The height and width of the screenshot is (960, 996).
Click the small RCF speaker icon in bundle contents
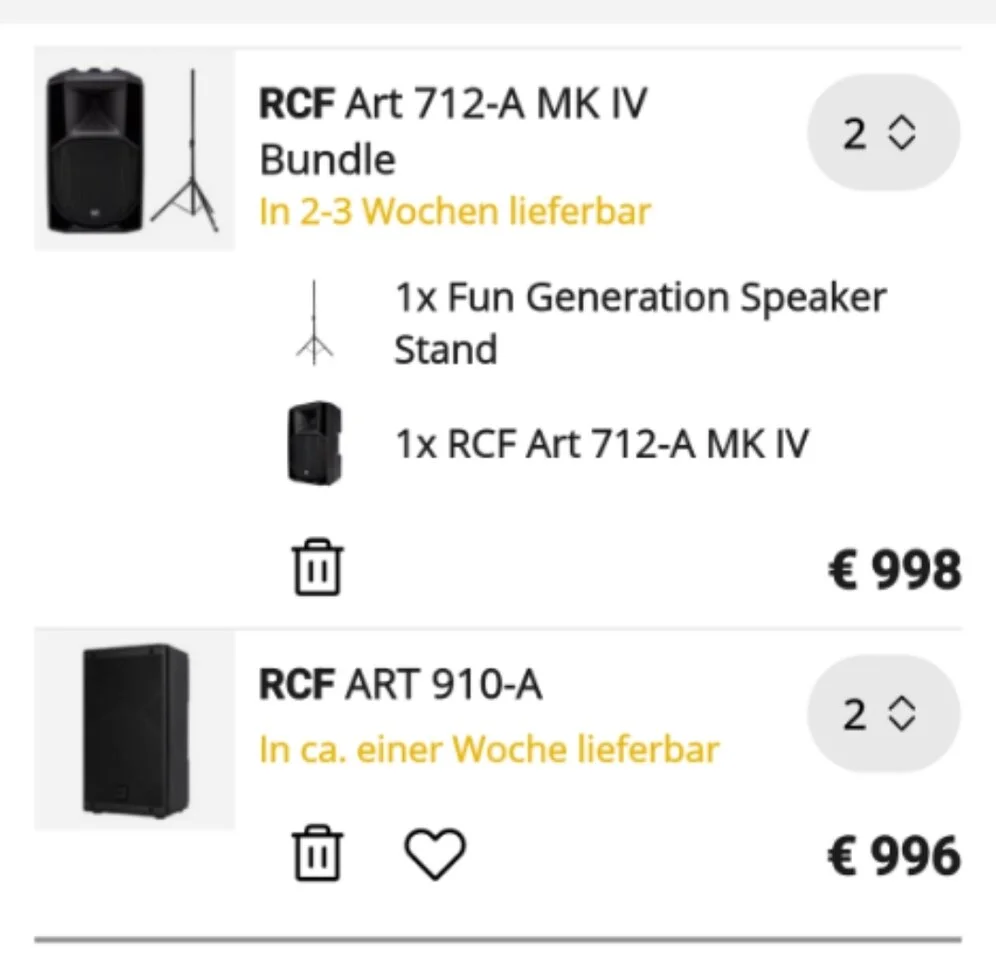[x=315, y=443]
